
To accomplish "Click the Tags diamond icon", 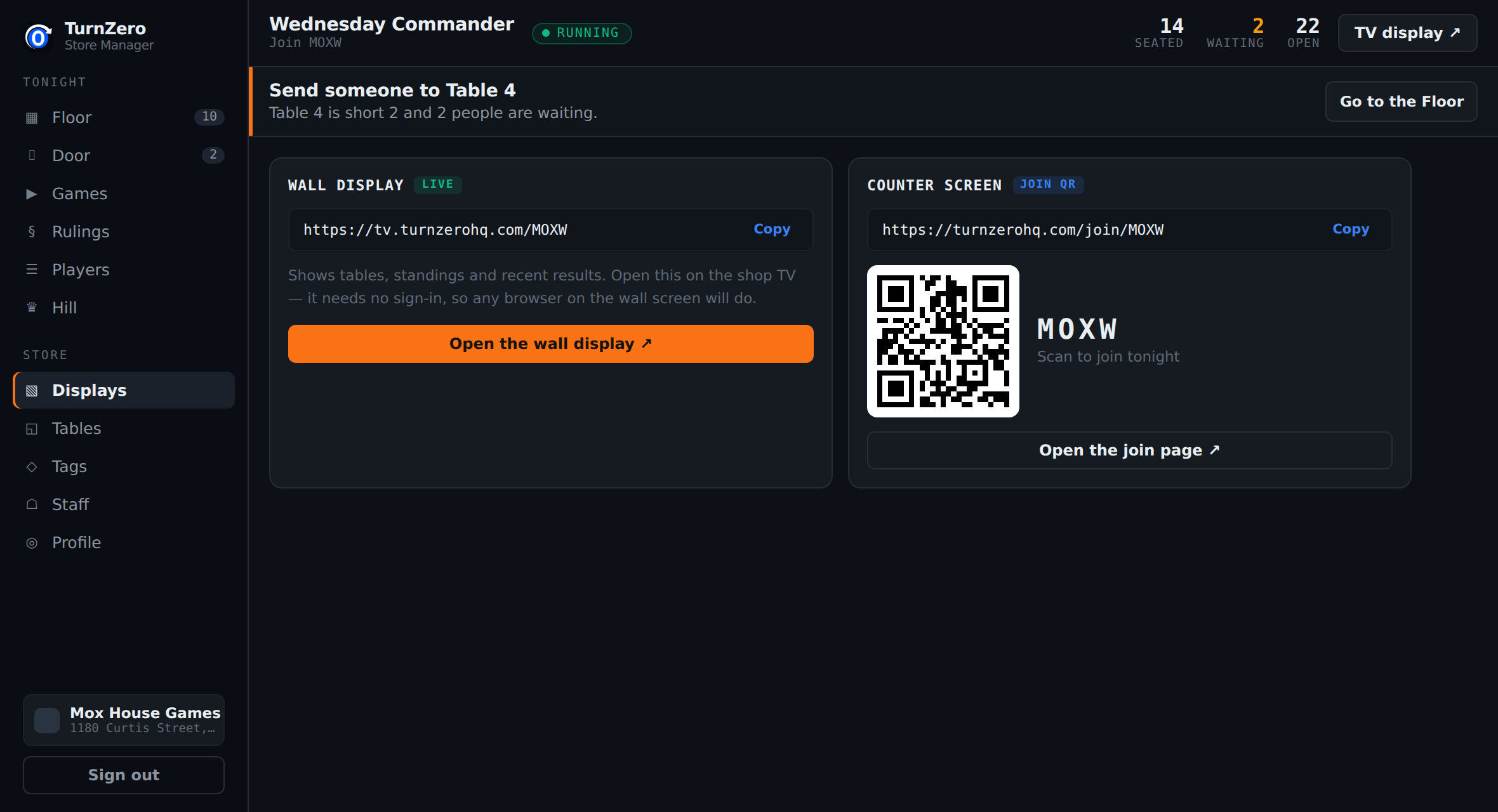I will coord(32,466).
